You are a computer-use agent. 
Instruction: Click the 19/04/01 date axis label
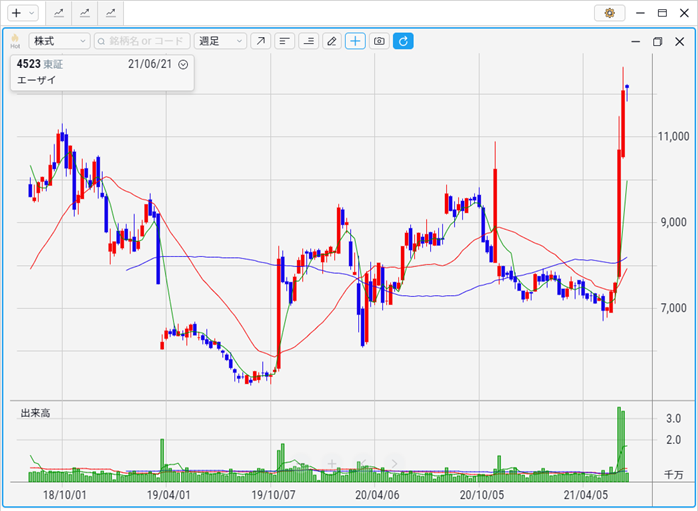pos(168,495)
